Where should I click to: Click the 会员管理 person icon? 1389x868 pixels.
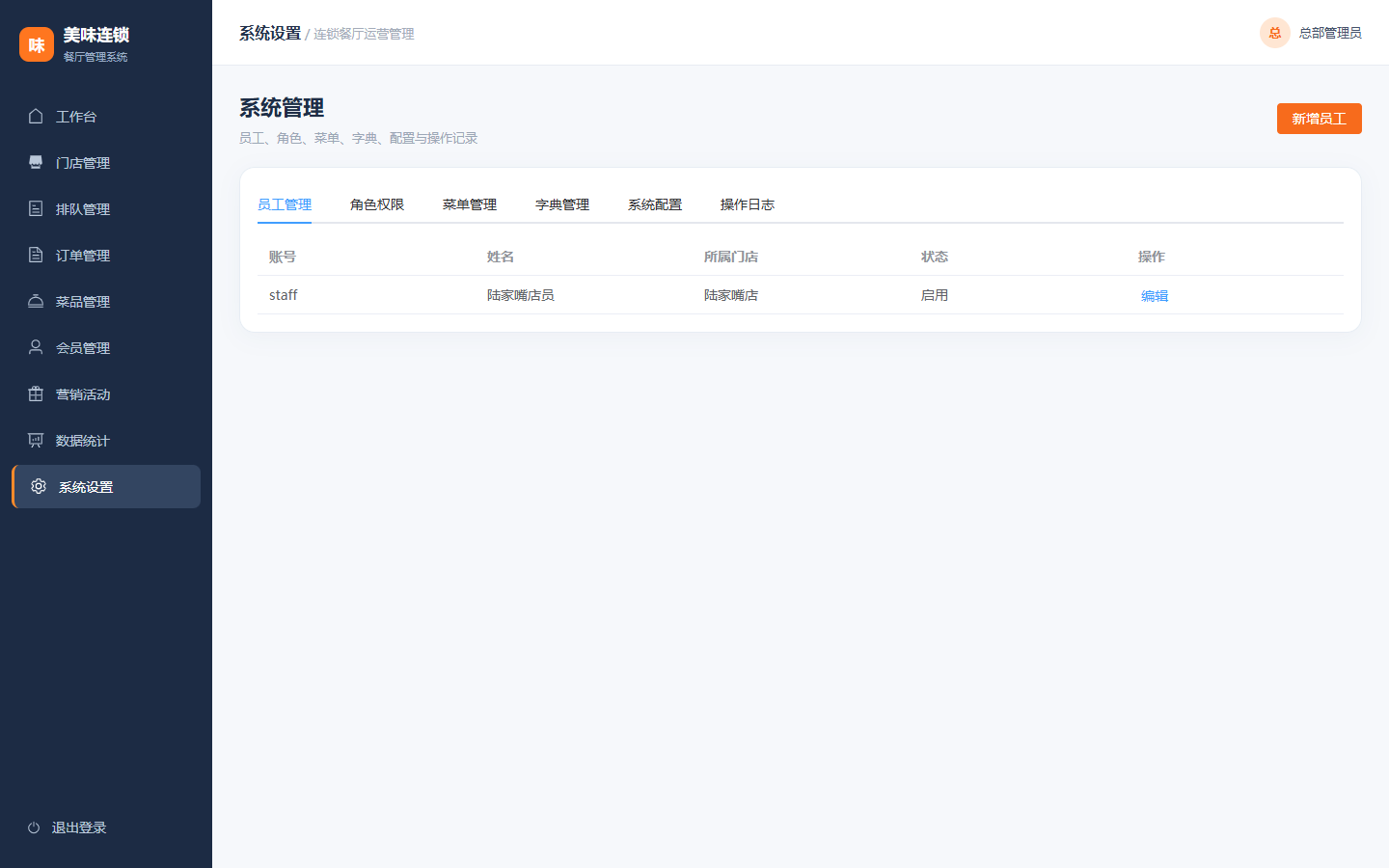36,347
